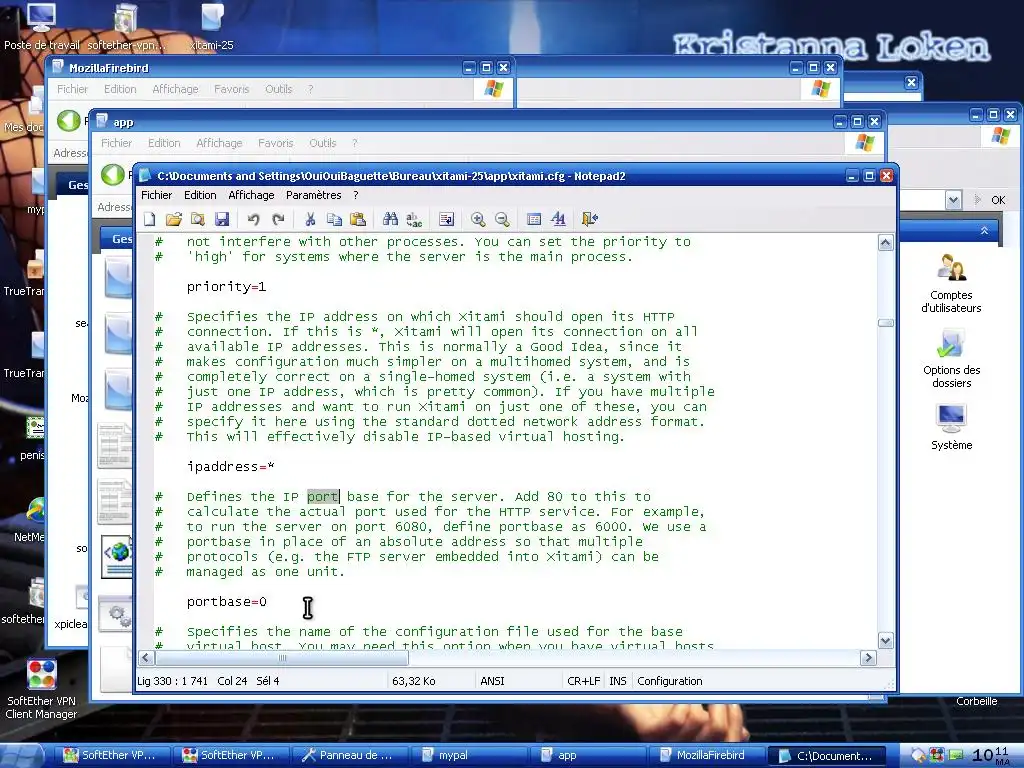
Task: Click the "Lig 330 : 1 741" status bar entry
Action: (172, 681)
